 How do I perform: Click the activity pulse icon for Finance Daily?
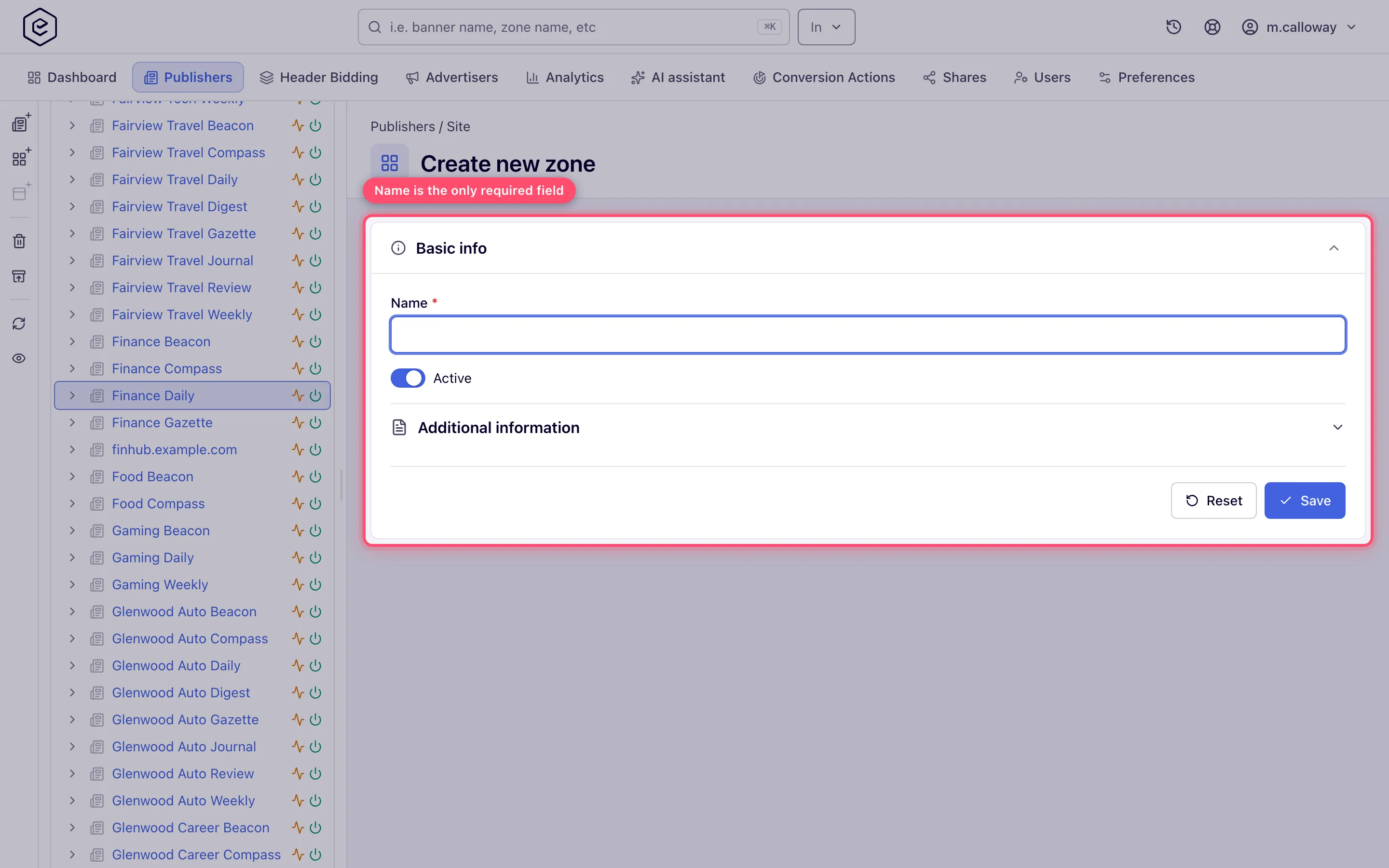[297, 395]
